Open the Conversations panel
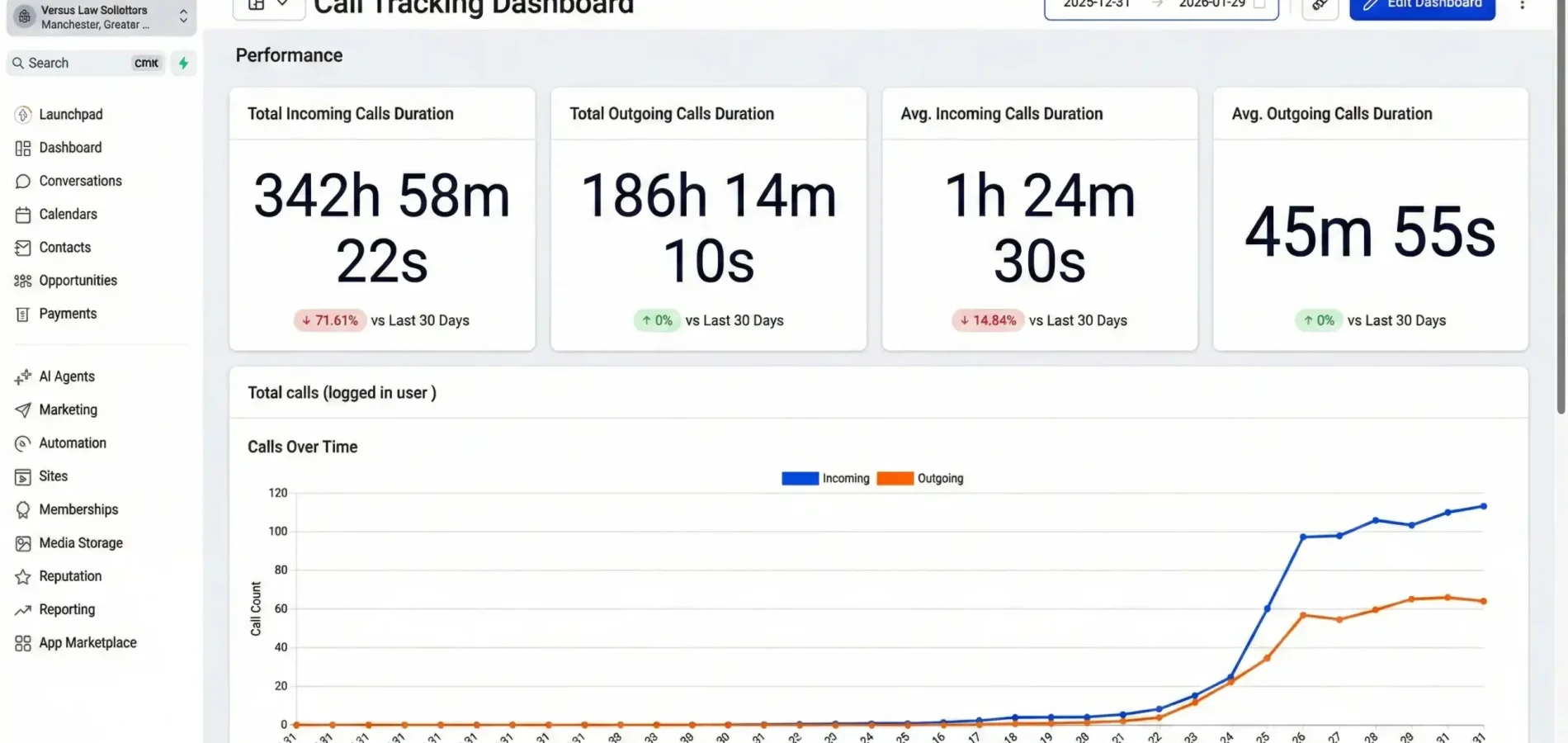The height and width of the screenshot is (743, 1568). (78, 180)
